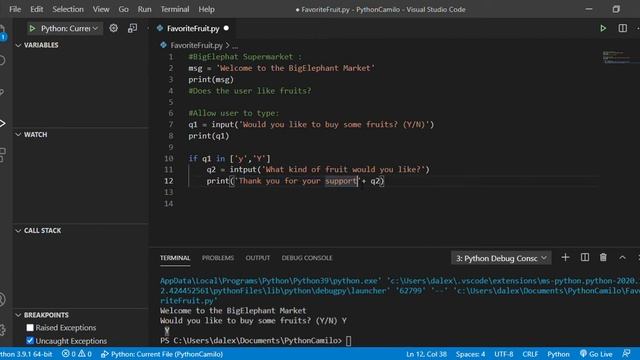
Task: Open the File menu
Action: coord(15,9)
